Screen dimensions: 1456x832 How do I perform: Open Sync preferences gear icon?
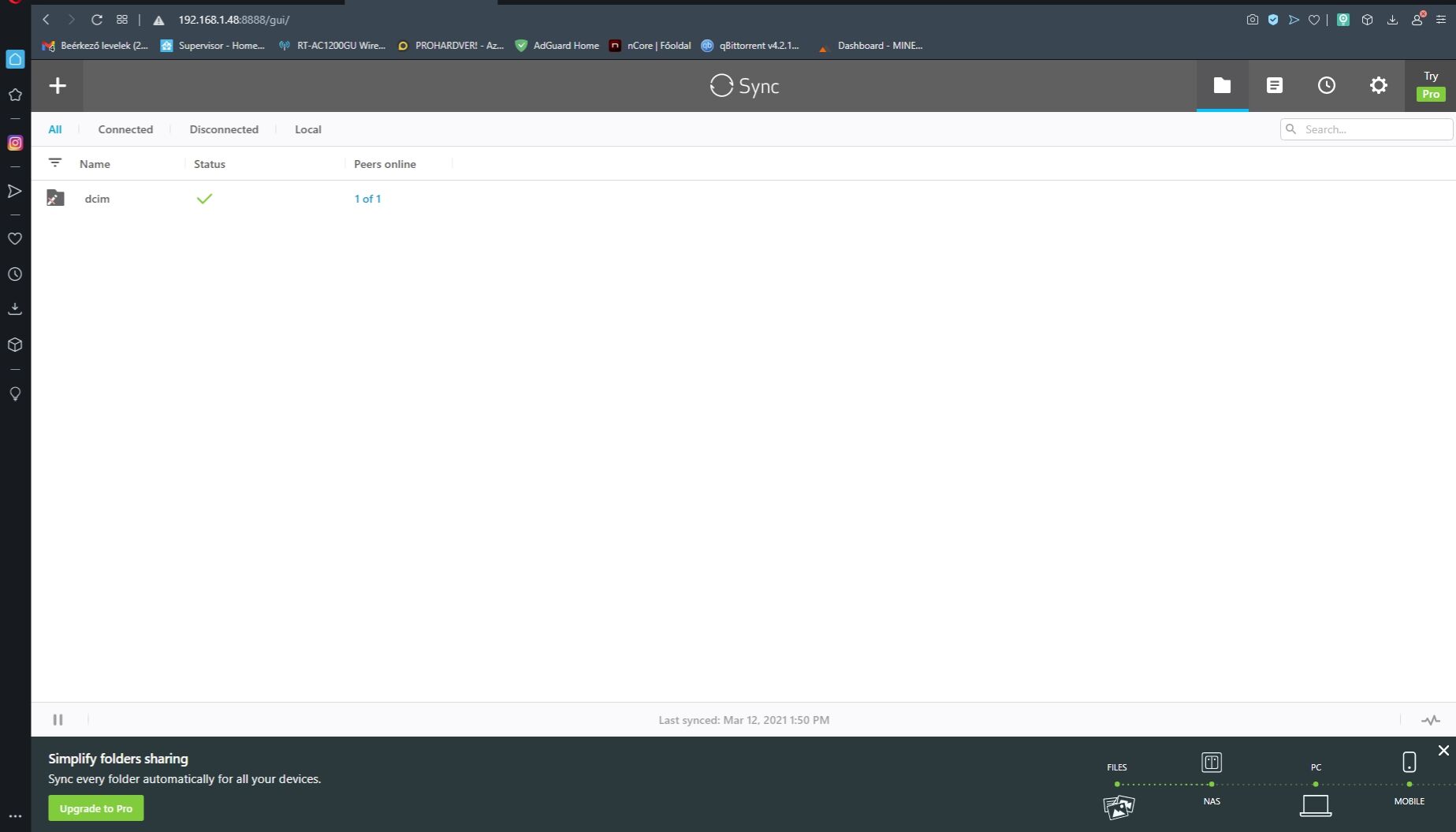click(1378, 86)
